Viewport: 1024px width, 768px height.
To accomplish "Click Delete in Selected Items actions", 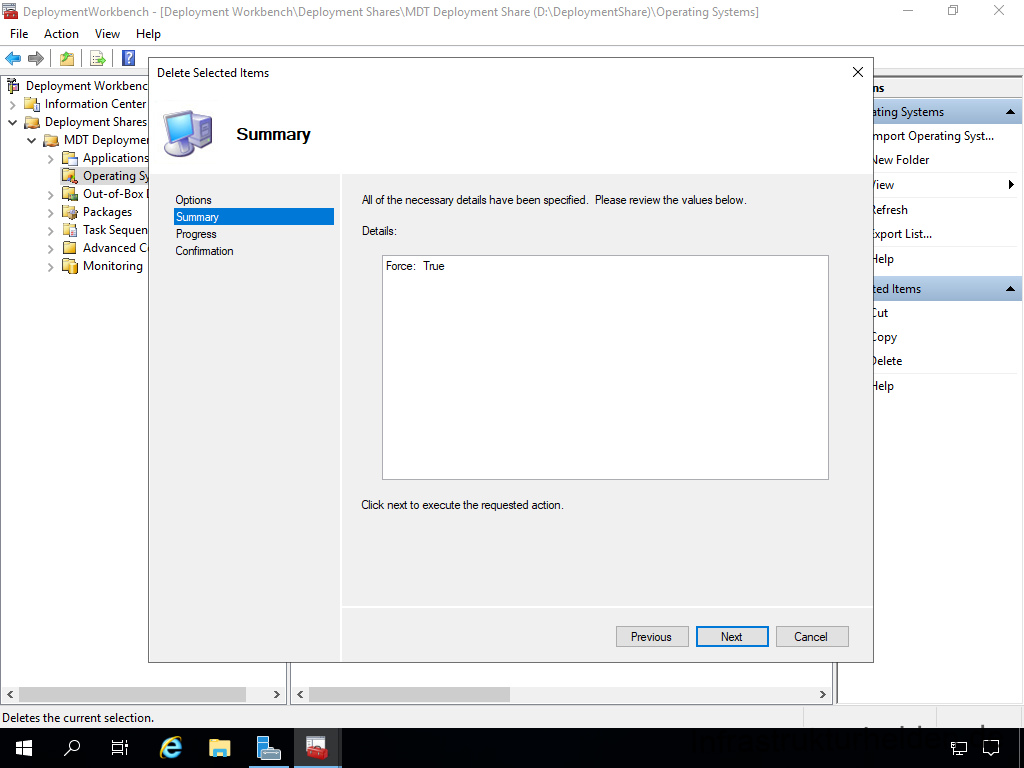I will pyautogui.click(x=888, y=361).
